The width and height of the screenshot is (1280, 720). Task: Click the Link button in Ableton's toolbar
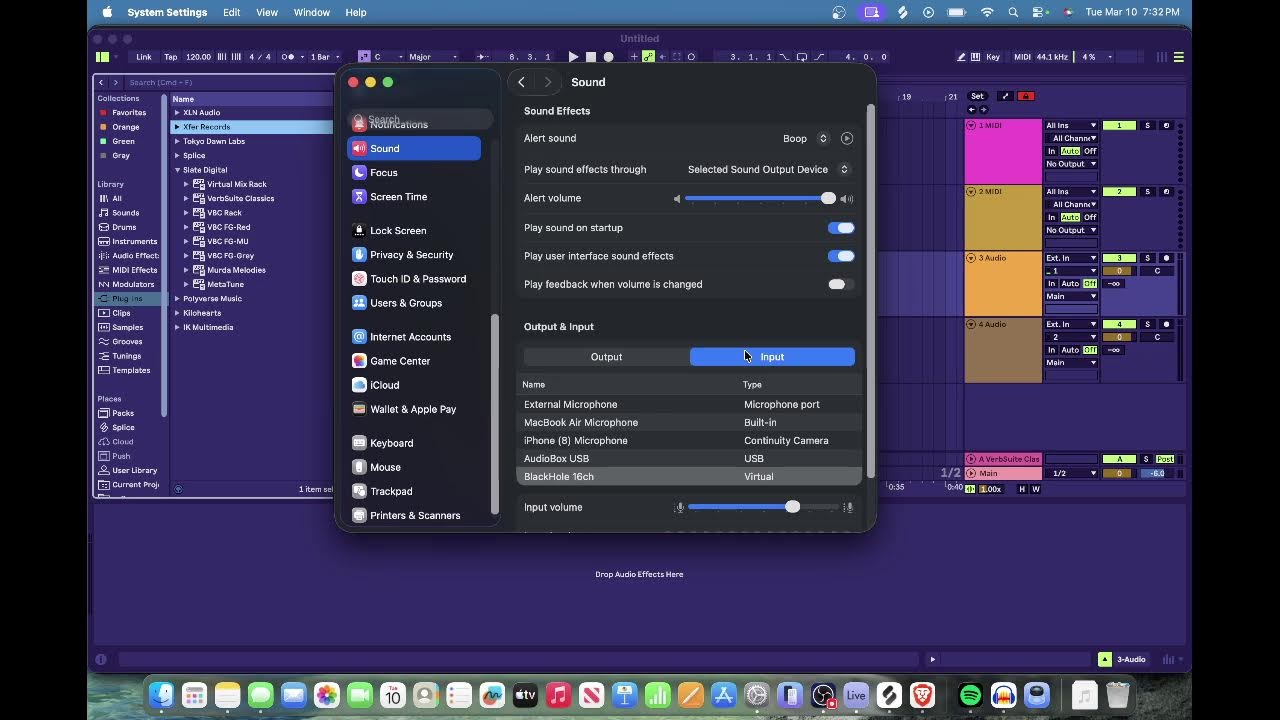coord(144,57)
